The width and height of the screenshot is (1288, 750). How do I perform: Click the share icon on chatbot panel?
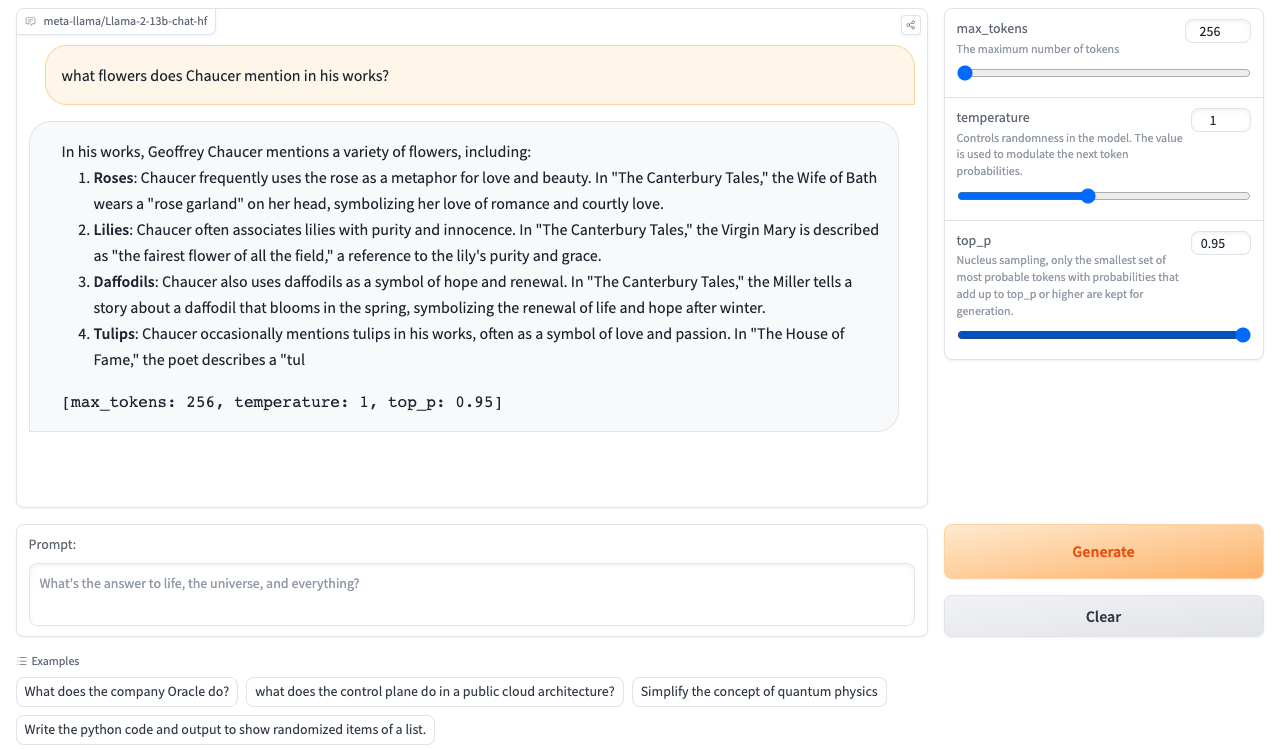point(910,25)
